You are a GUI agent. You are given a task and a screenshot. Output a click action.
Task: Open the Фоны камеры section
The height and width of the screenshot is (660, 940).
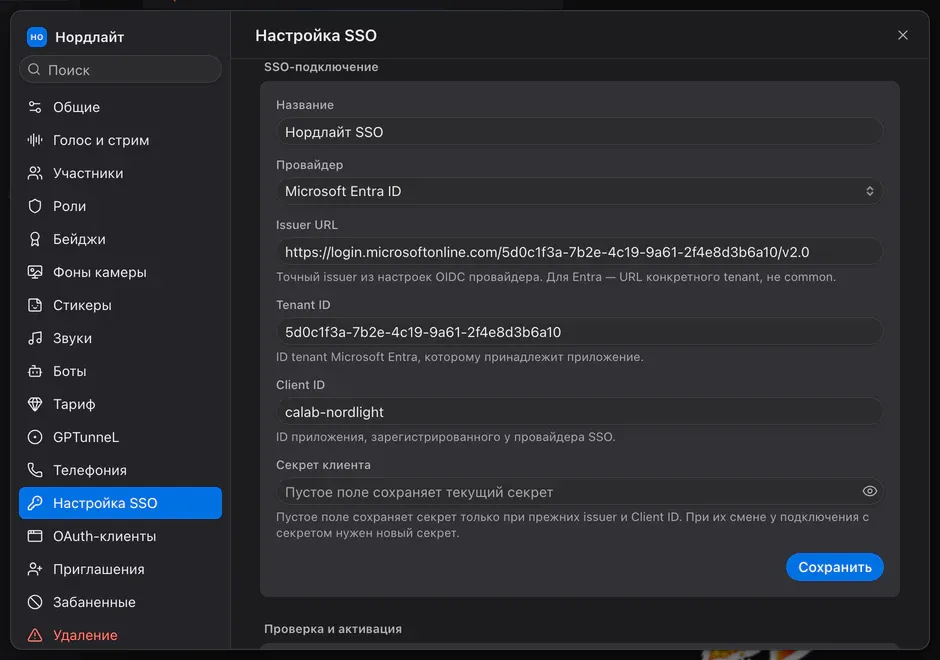[120, 272]
